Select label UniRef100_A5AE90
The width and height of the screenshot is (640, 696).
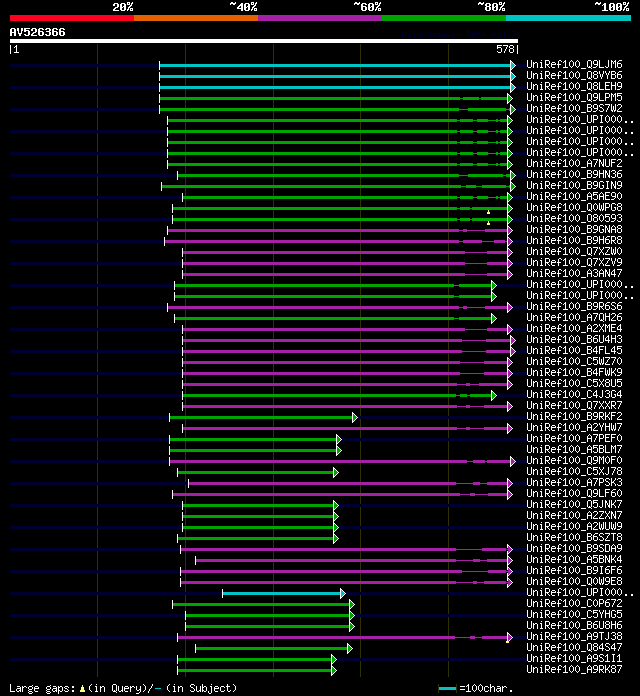point(574,196)
